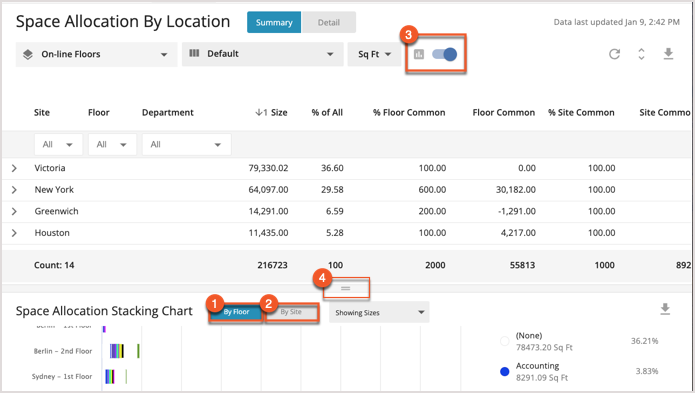Open the Department filter dropdown
The height and width of the screenshot is (393, 695).
[187, 144]
